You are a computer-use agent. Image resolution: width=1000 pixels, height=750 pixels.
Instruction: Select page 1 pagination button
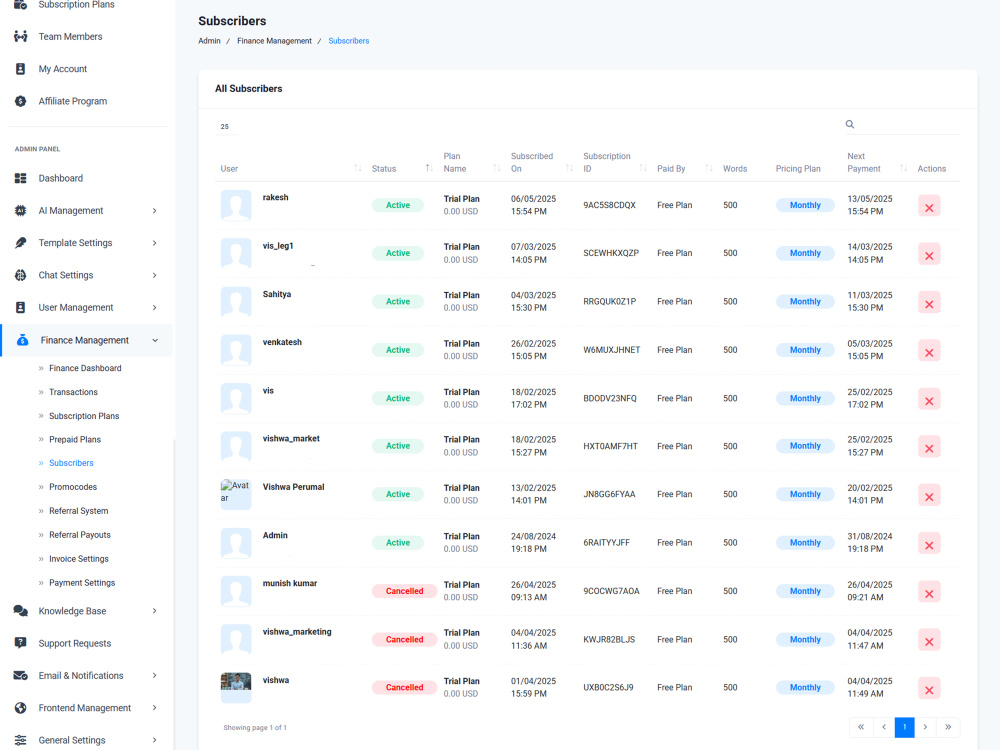pos(904,727)
